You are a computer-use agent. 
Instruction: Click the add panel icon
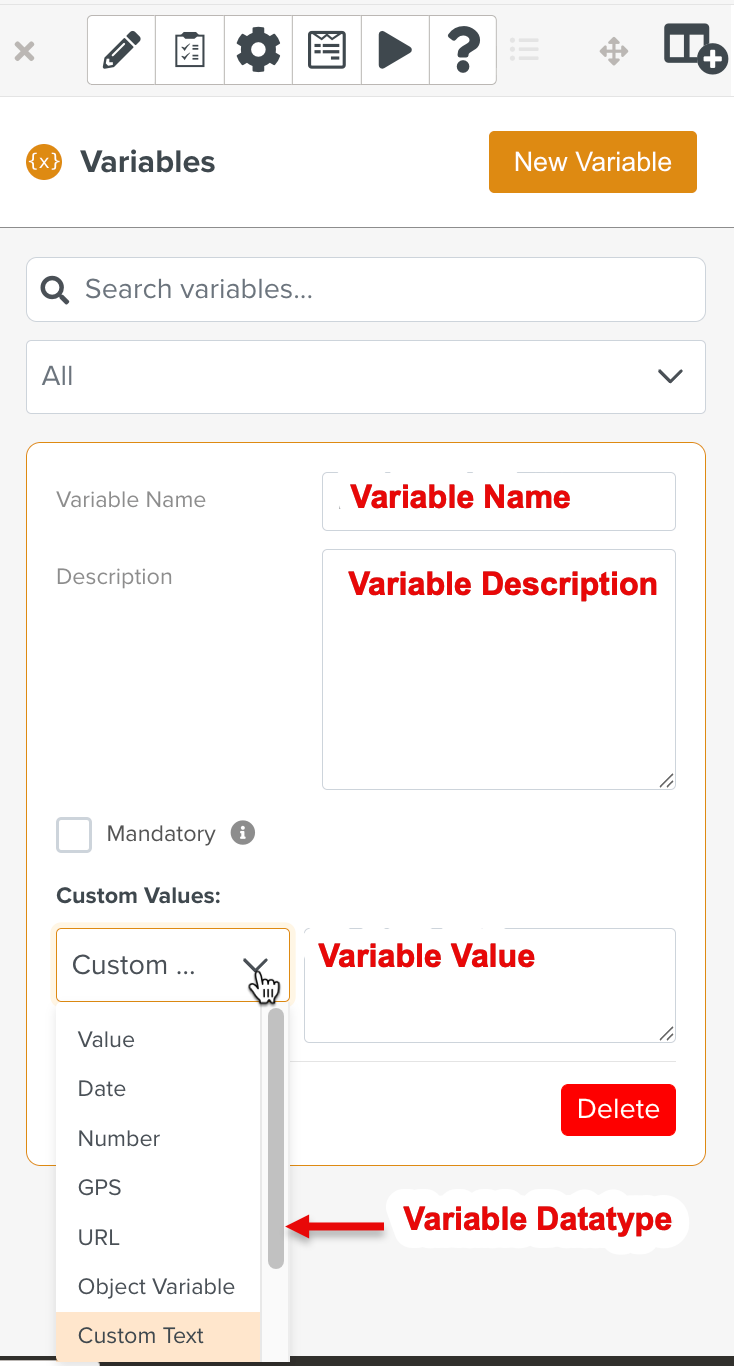695,50
